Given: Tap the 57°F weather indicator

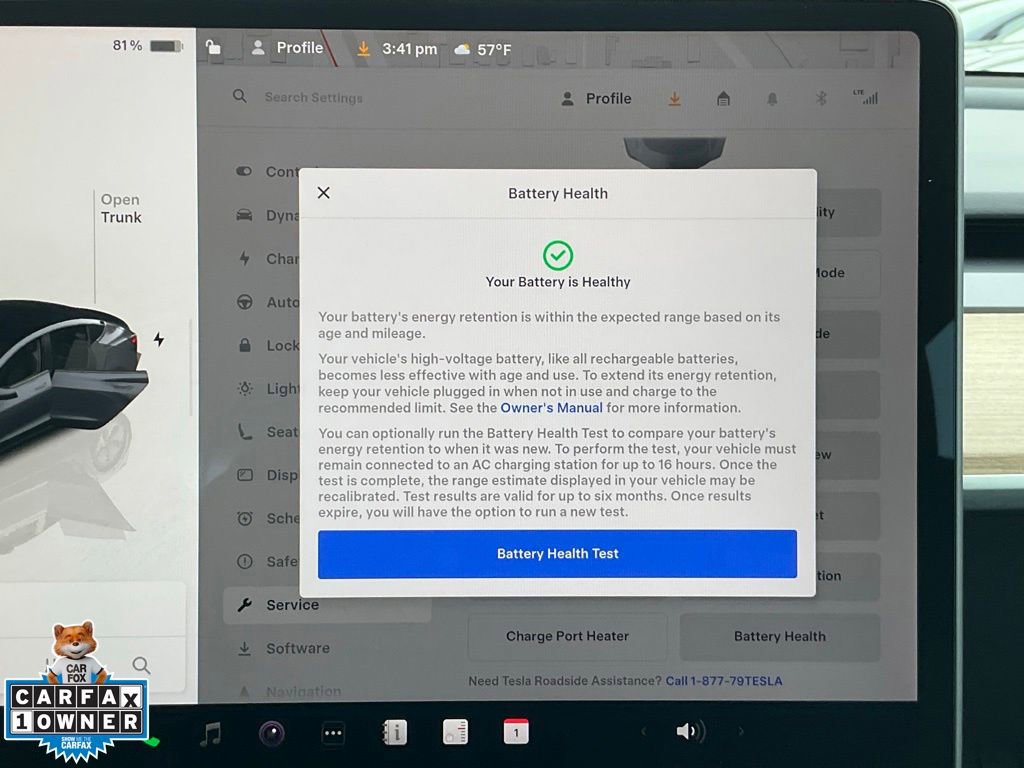Looking at the screenshot, I should click(483, 50).
